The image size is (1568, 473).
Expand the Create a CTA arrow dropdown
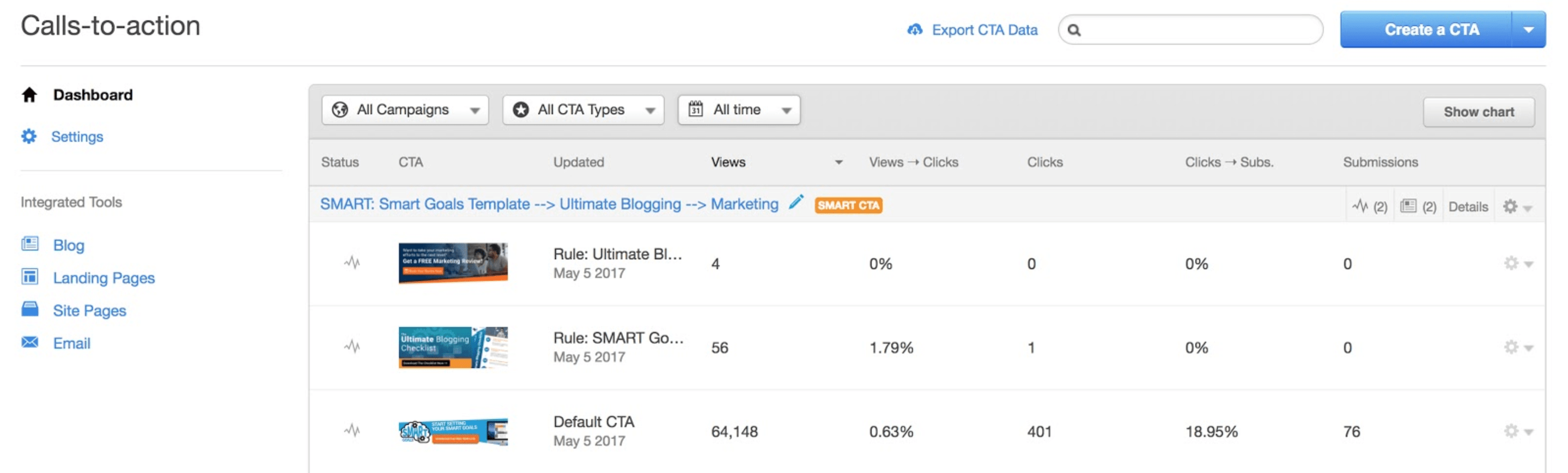pyautogui.click(x=1528, y=29)
